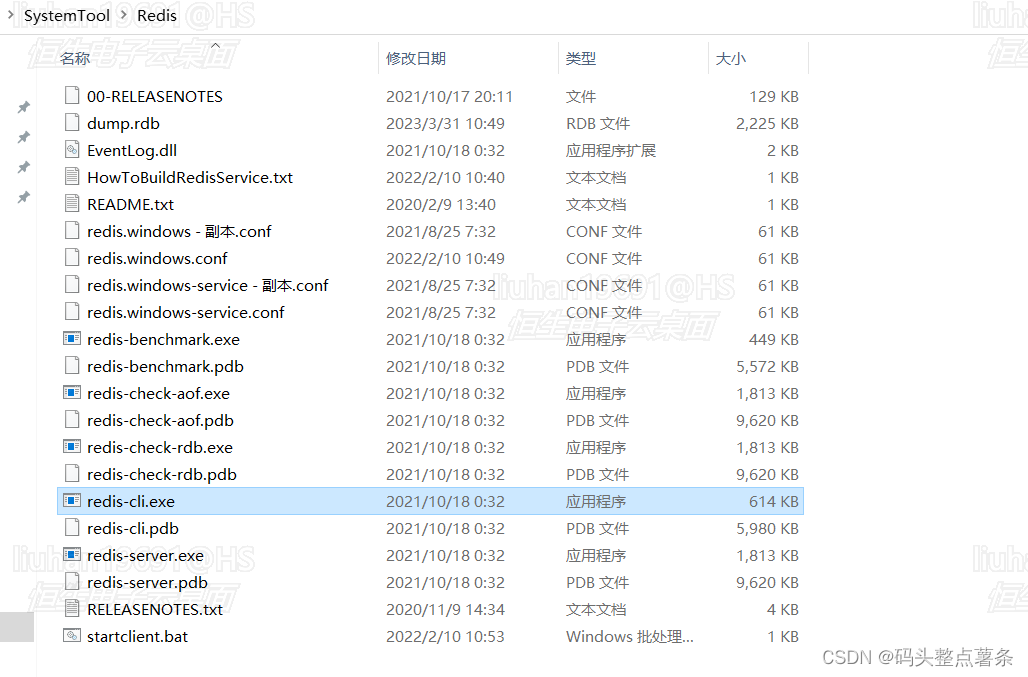The height and width of the screenshot is (677, 1028).
Task: Click the redis-check-aof.exe application icon
Action: coord(70,393)
